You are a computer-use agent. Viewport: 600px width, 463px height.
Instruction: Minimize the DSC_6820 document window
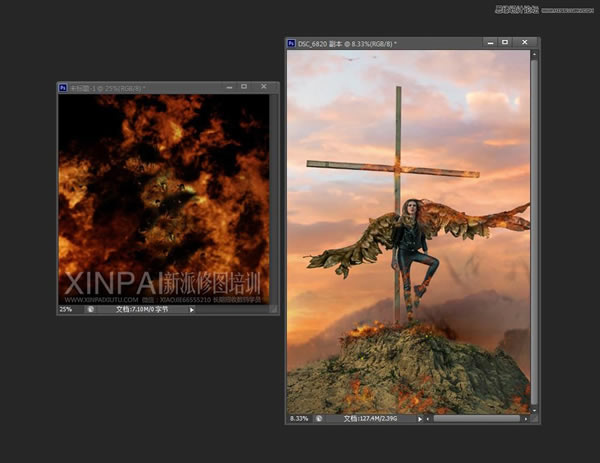click(x=491, y=43)
